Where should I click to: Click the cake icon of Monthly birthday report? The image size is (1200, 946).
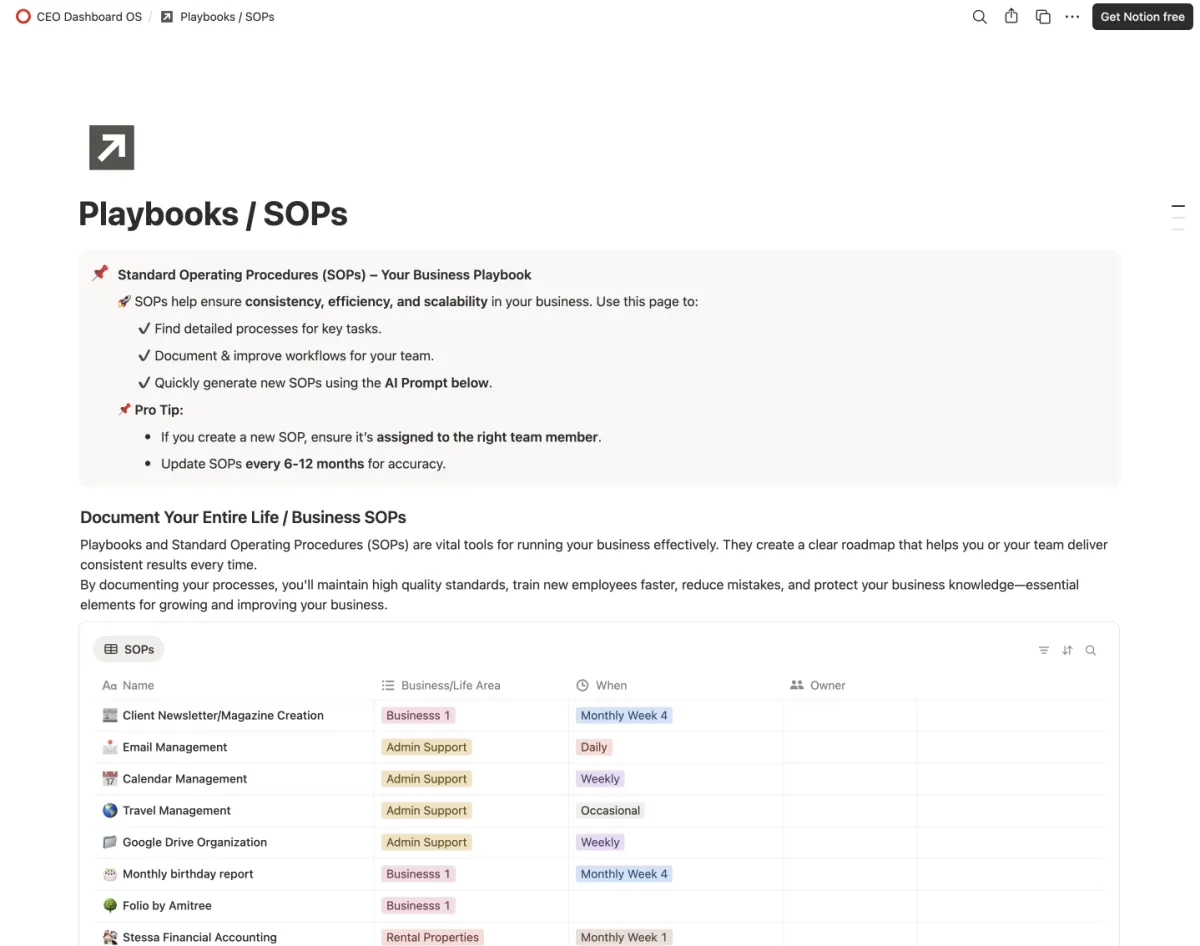(x=110, y=874)
